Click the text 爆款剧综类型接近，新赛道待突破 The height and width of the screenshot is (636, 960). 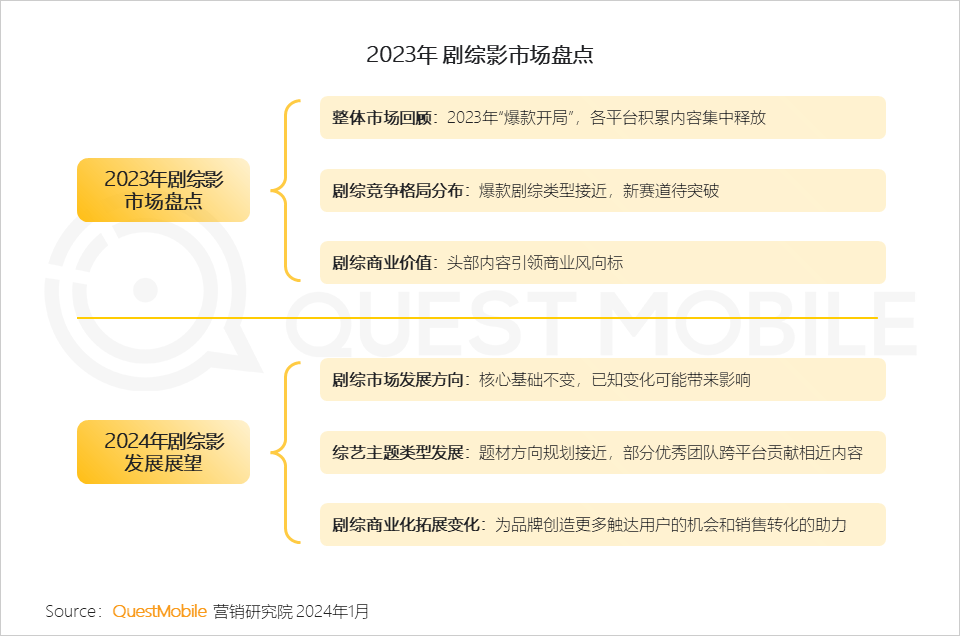(598, 191)
